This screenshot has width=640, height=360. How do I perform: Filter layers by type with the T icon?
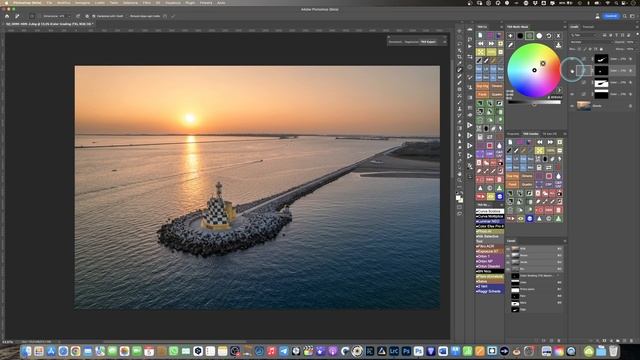[x=616, y=35]
